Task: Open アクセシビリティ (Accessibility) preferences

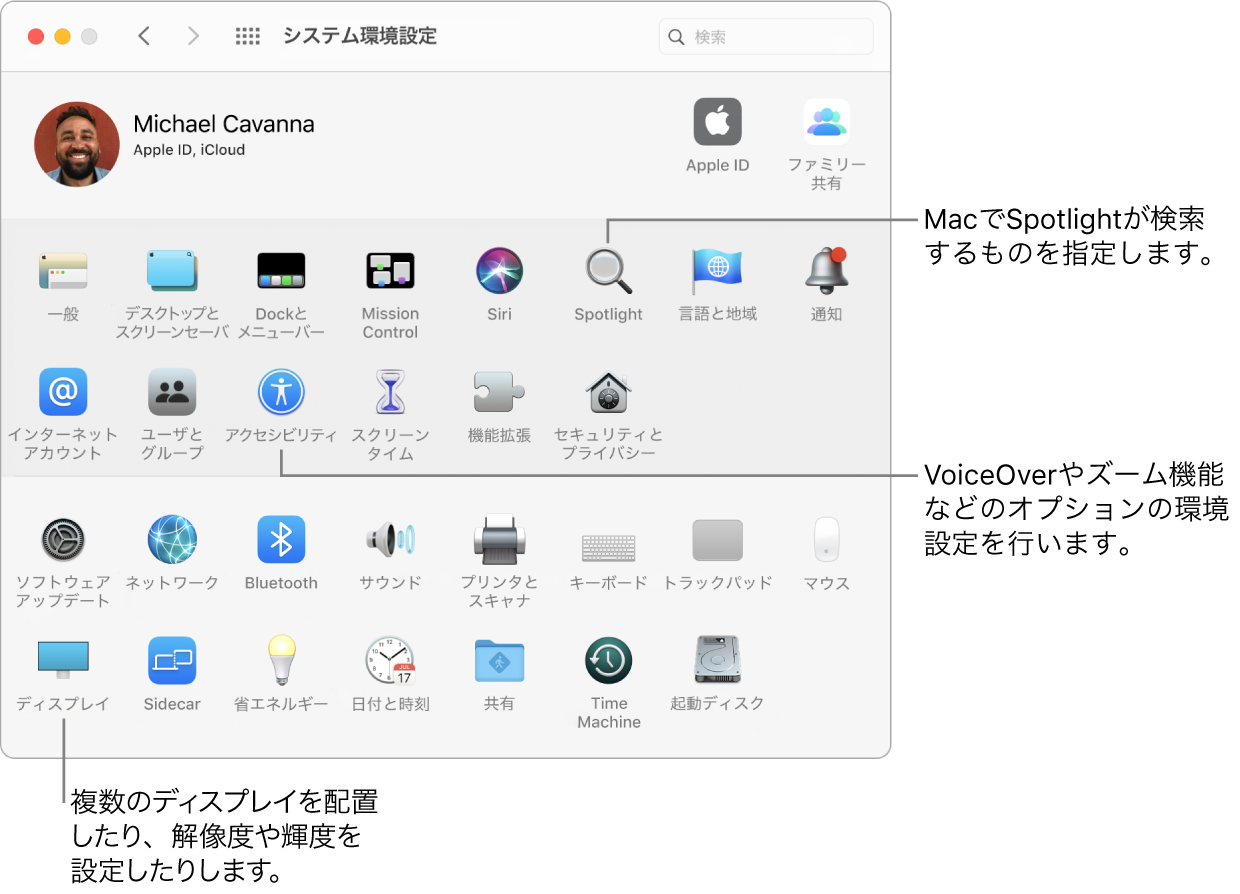Action: point(281,392)
